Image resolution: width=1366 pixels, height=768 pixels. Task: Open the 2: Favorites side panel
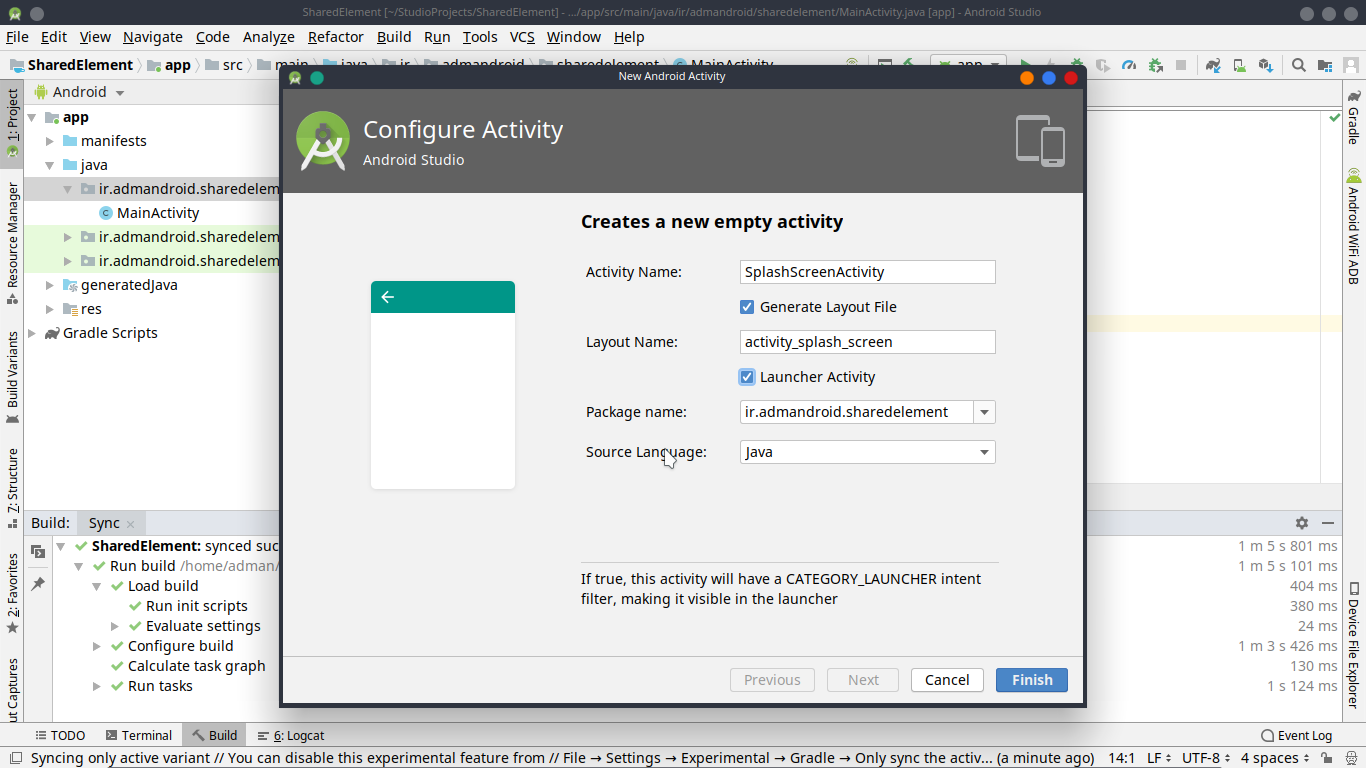coord(12,593)
